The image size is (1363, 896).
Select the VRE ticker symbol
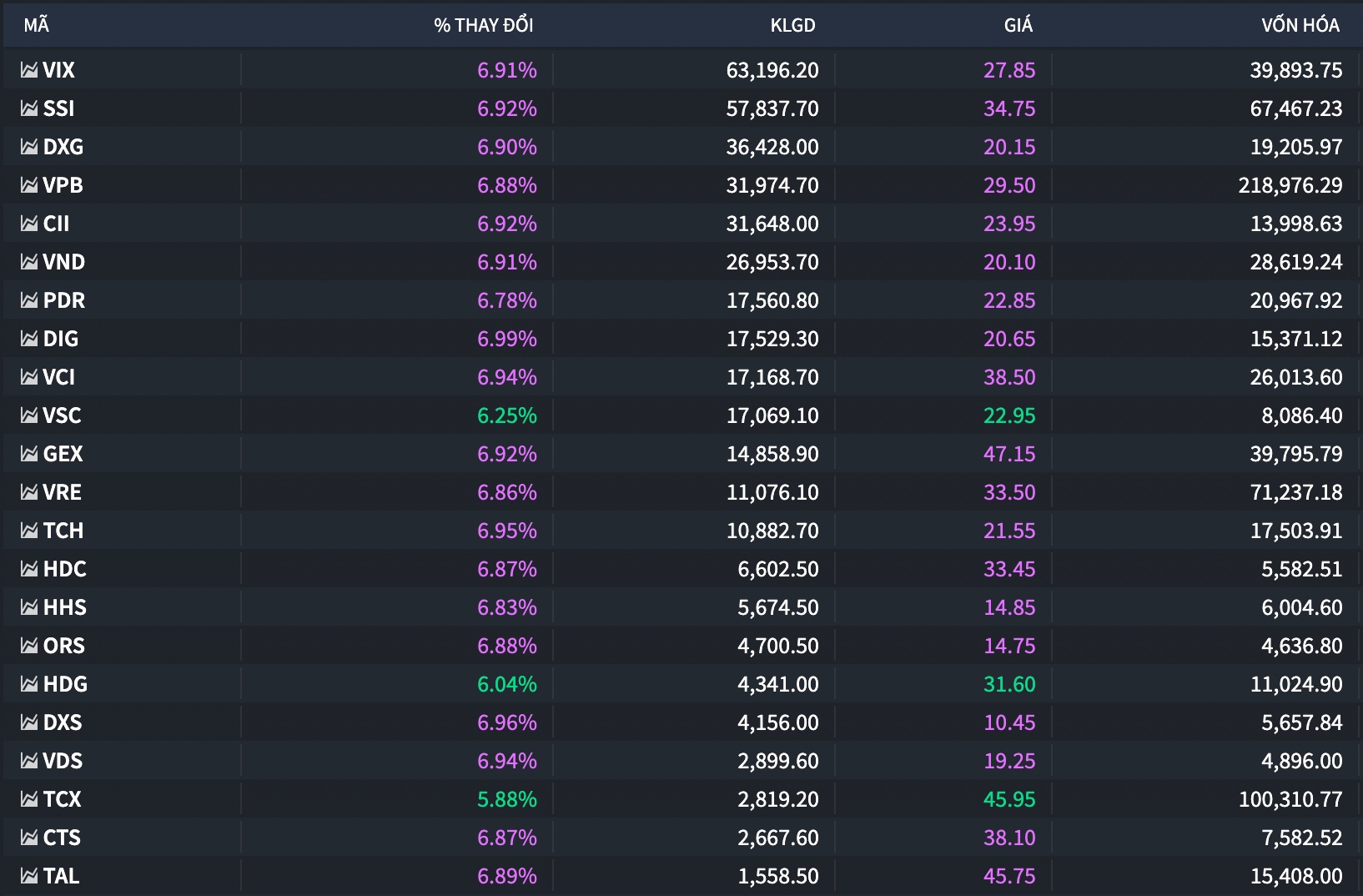point(63,492)
